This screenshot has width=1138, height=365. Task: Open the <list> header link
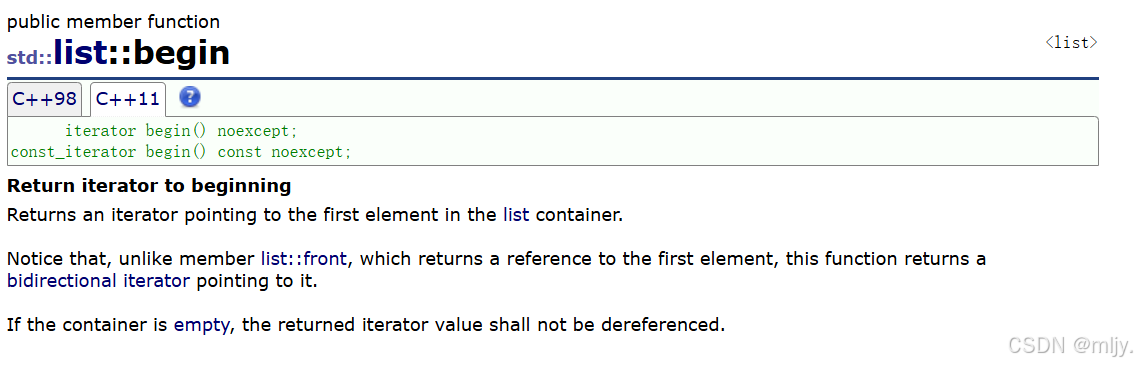(1071, 43)
